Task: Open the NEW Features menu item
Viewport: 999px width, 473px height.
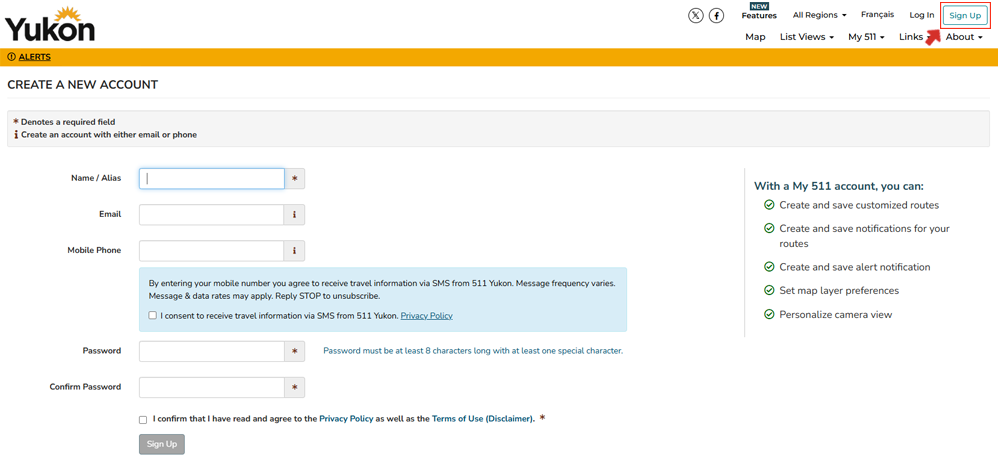Action: 759,11
